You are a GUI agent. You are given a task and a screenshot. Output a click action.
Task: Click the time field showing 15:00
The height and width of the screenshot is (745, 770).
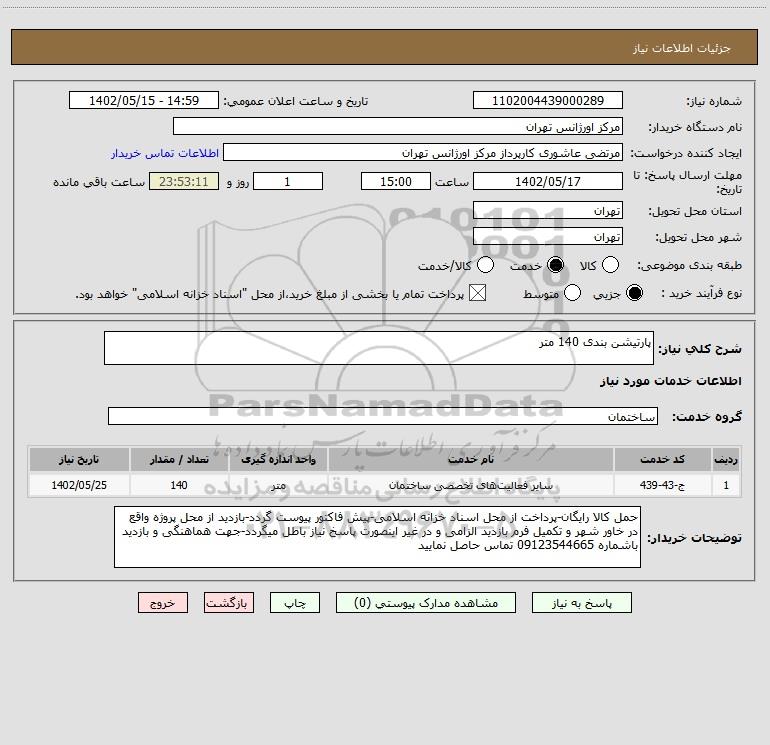(x=396, y=181)
